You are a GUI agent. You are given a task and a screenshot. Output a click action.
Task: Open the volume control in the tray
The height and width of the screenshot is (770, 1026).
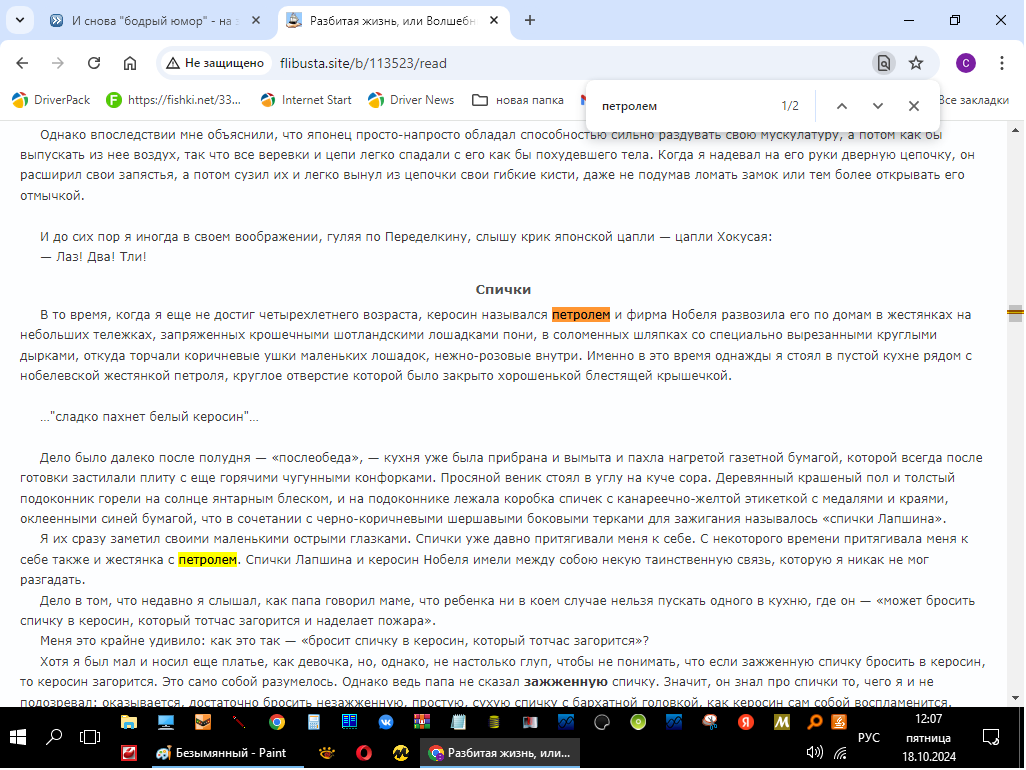click(815, 752)
